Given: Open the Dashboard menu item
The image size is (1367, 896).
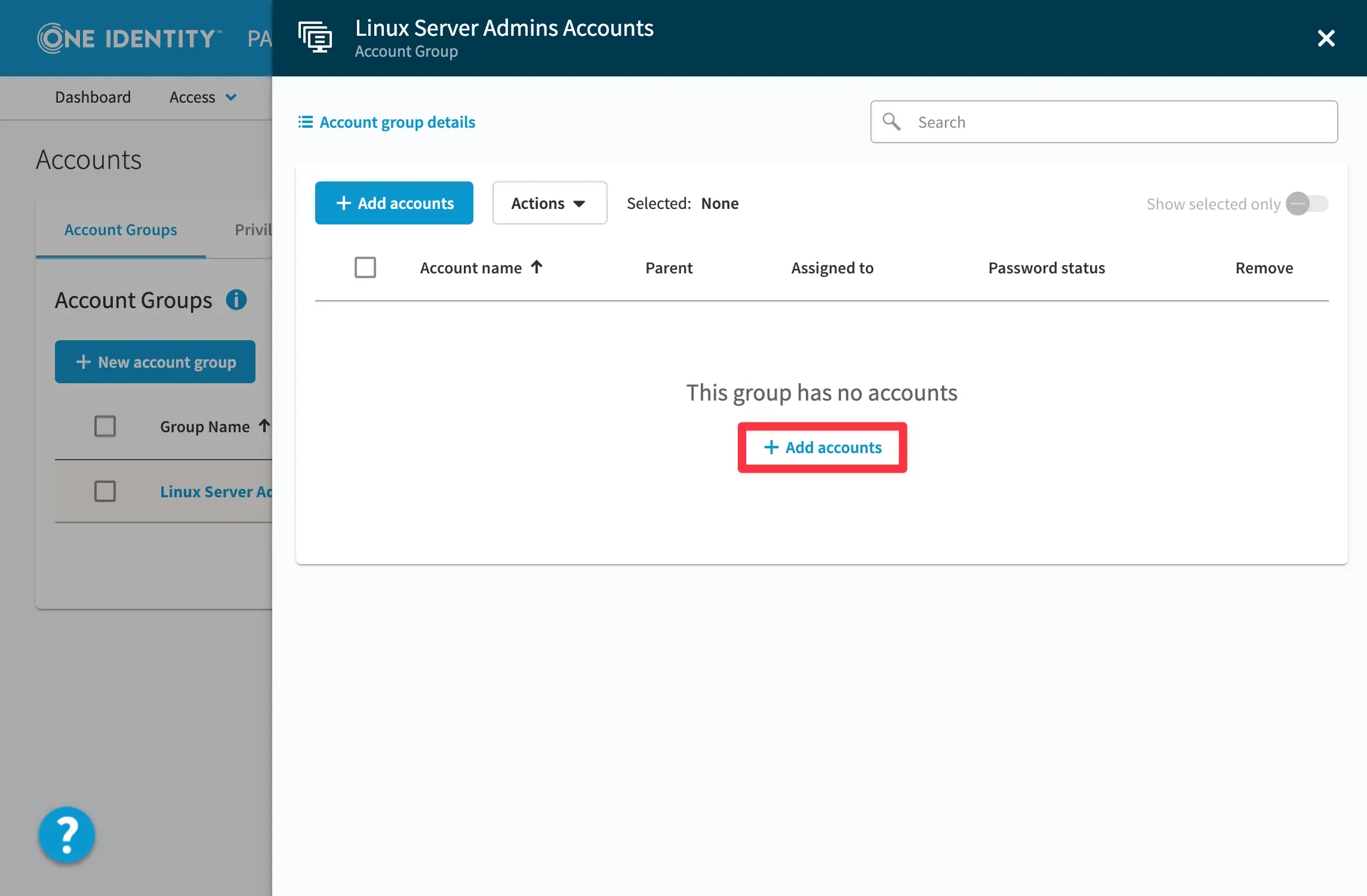Looking at the screenshot, I should tap(93, 97).
